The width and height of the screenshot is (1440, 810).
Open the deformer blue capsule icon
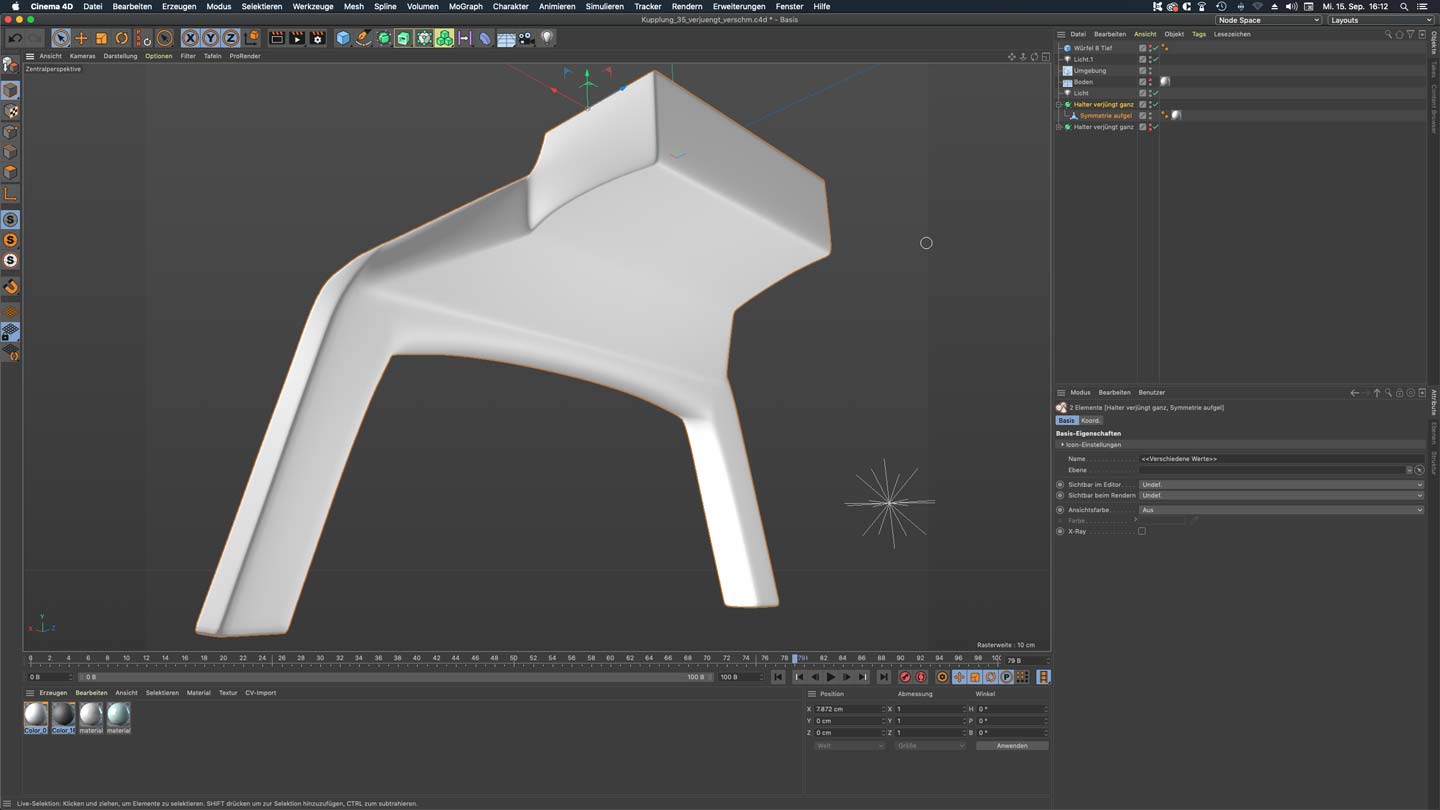[x=485, y=38]
